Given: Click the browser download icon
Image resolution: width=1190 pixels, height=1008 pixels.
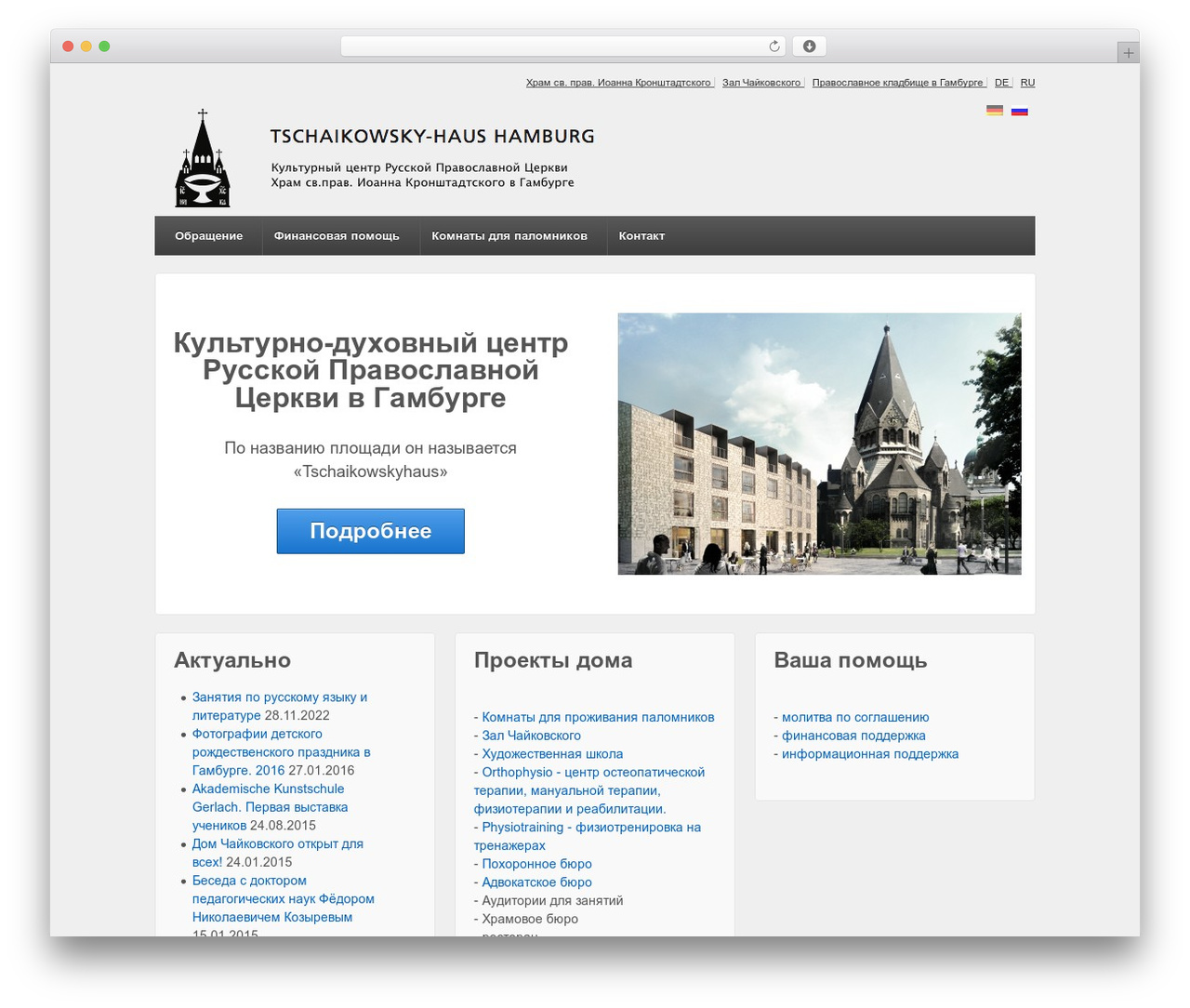Looking at the screenshot, I should tap(809, 46).
